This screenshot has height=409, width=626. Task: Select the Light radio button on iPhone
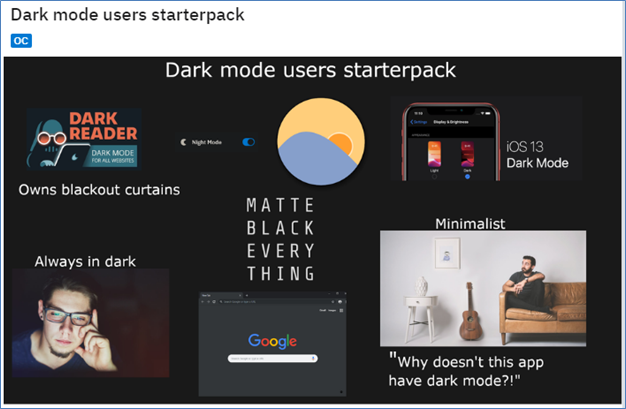pyautogui.click(x=434, y=177)
